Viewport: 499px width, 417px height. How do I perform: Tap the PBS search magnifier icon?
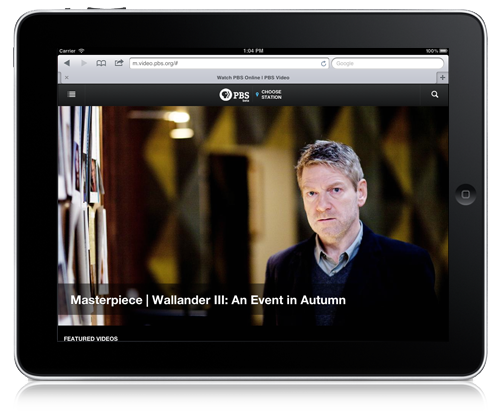point(435,94)
